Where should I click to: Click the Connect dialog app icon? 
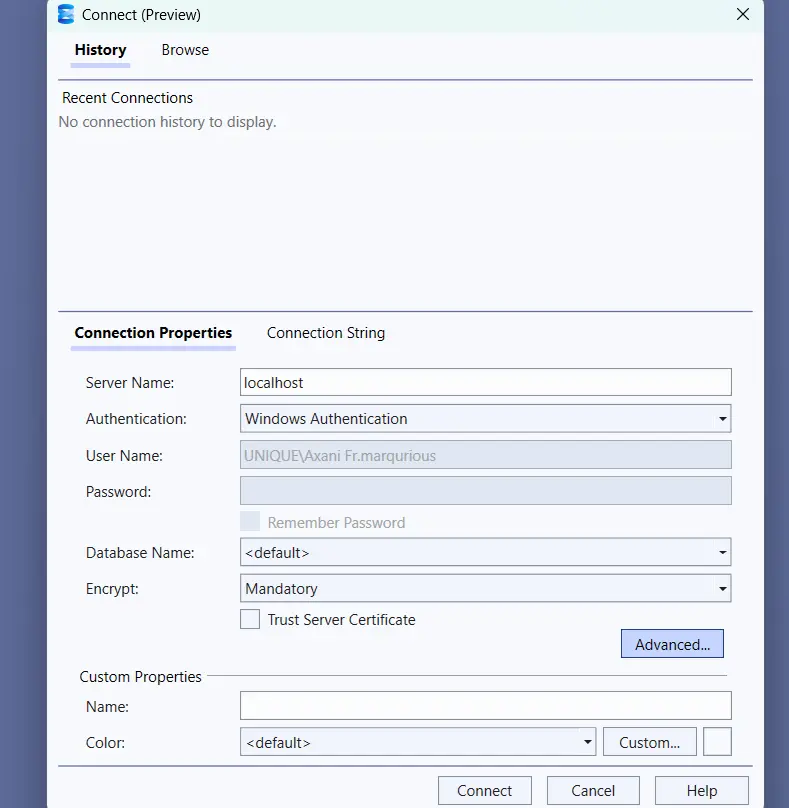[x=66, y=14]
